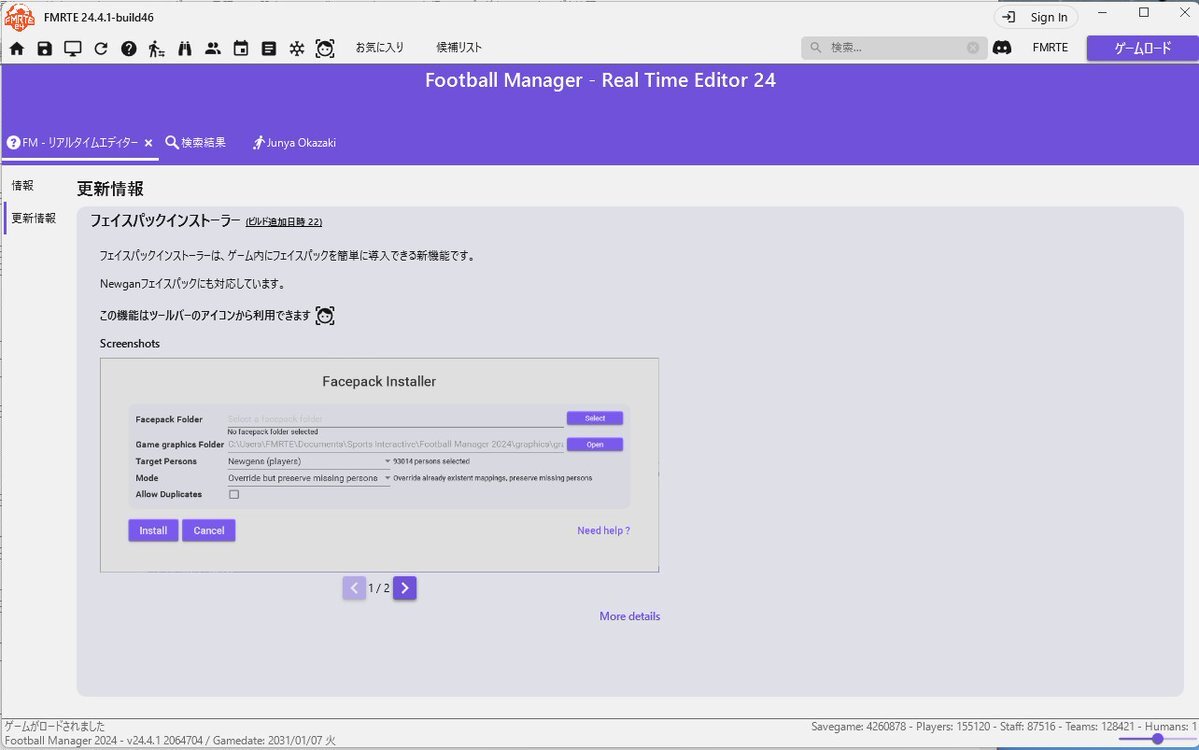
Task: Click the Save floppy disk icon
Action: 44,48
